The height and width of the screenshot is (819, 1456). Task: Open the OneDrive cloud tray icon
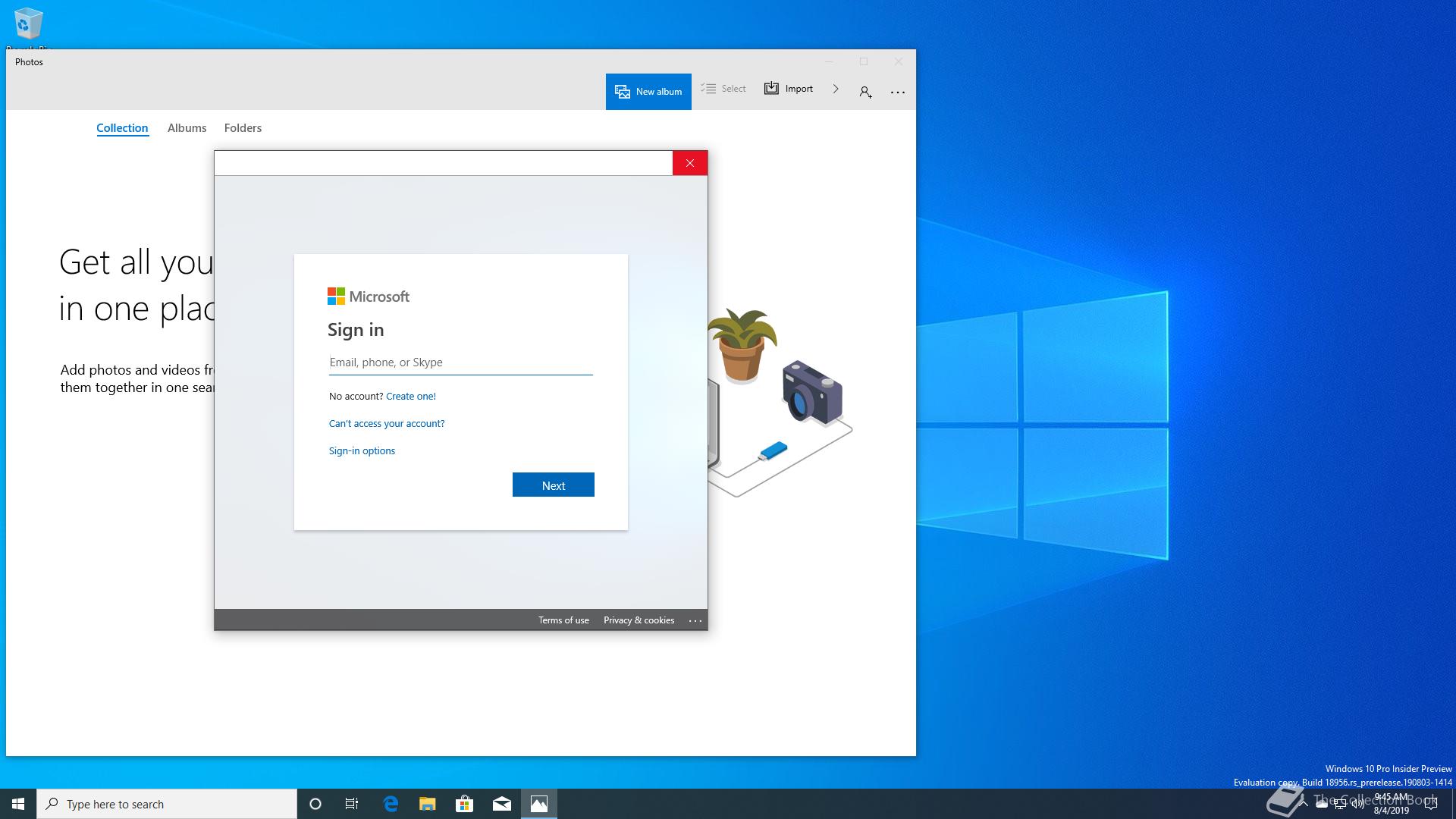click(1322, 804)
